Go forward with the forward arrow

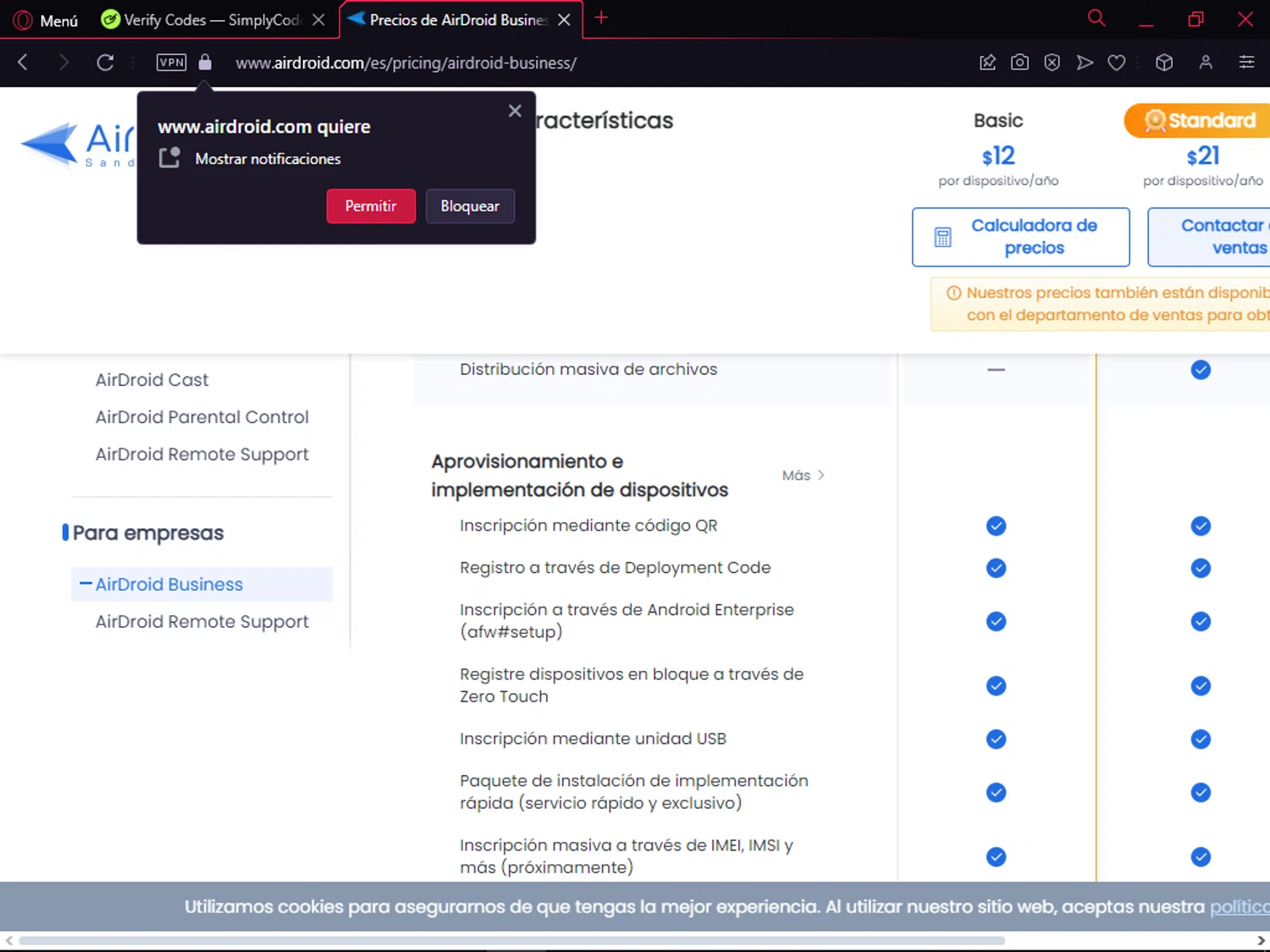pyautogui.click(x=63, y=63)
